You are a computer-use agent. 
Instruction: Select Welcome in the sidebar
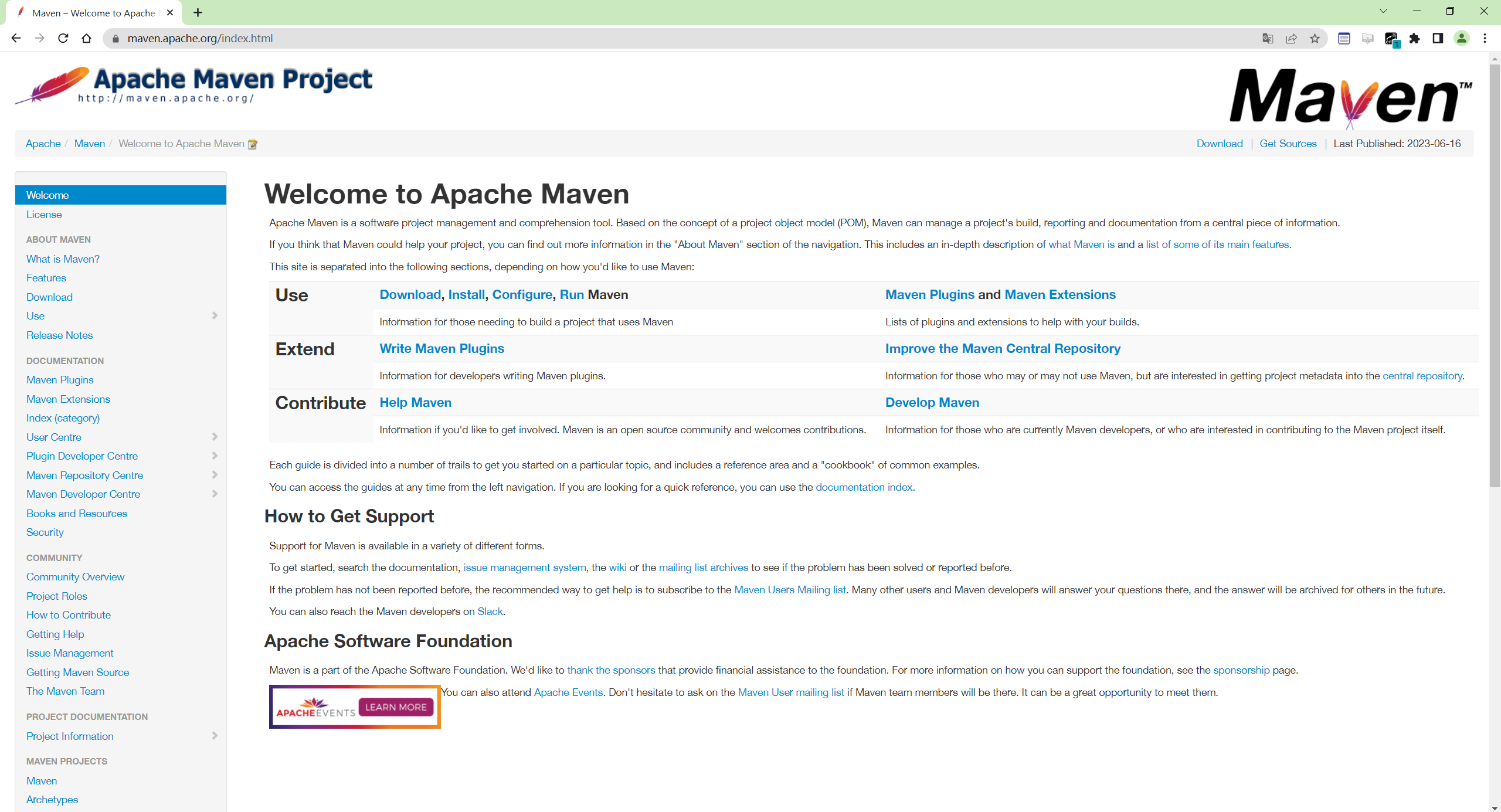[121, 195]
